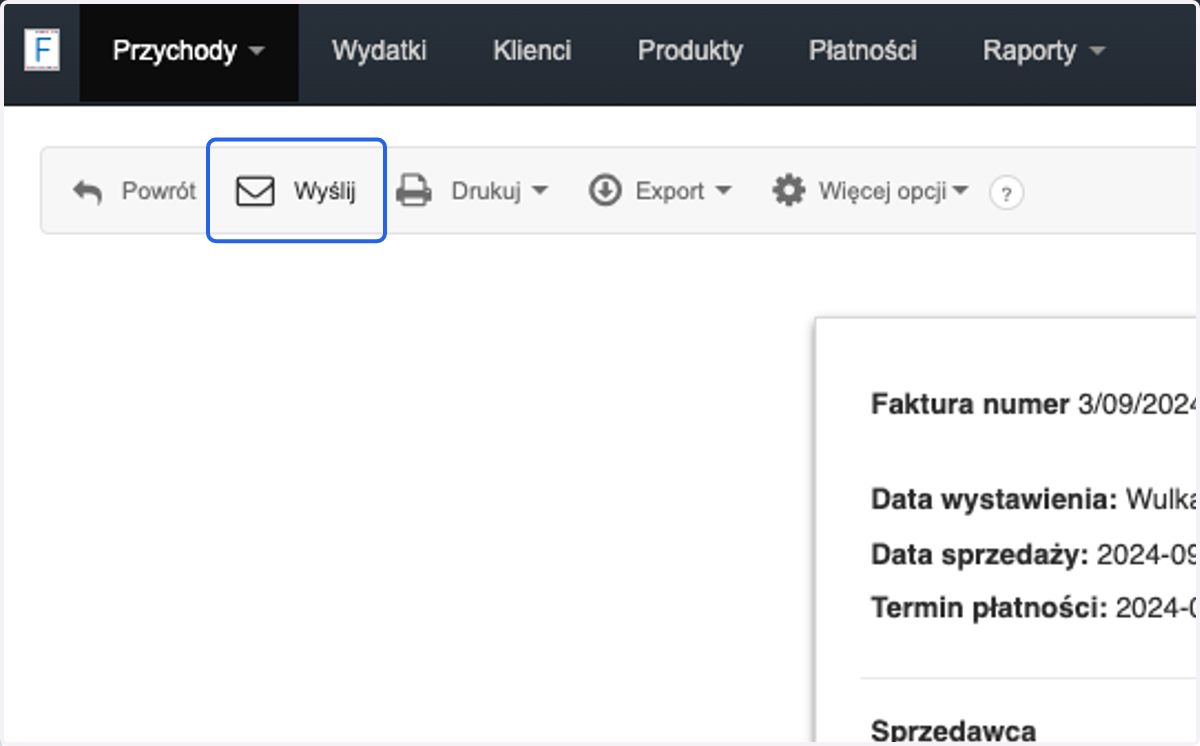Click the envelope icon for Wyślij
The image size is (1200, 746).
click(255, 191)
